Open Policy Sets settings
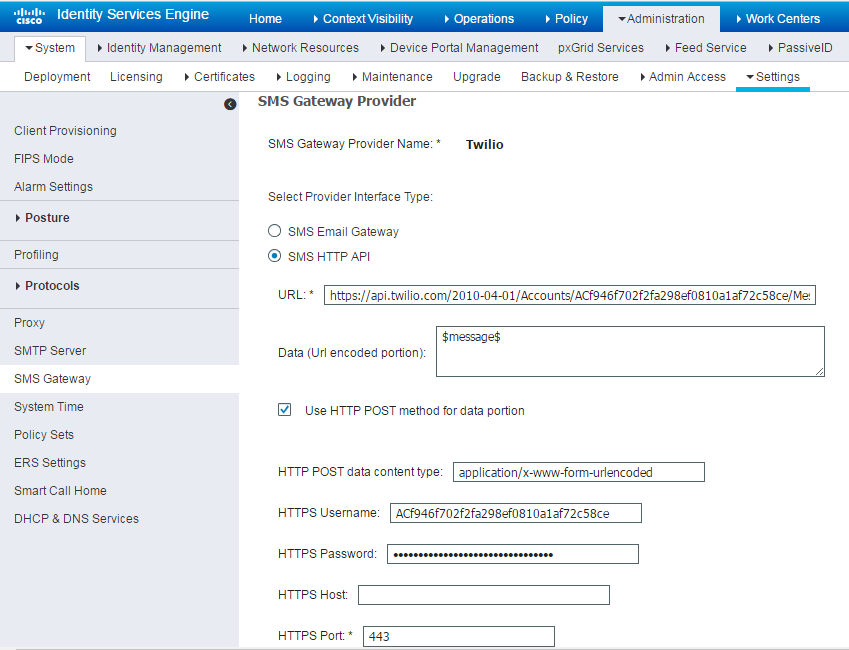 (x=44, y=434)
